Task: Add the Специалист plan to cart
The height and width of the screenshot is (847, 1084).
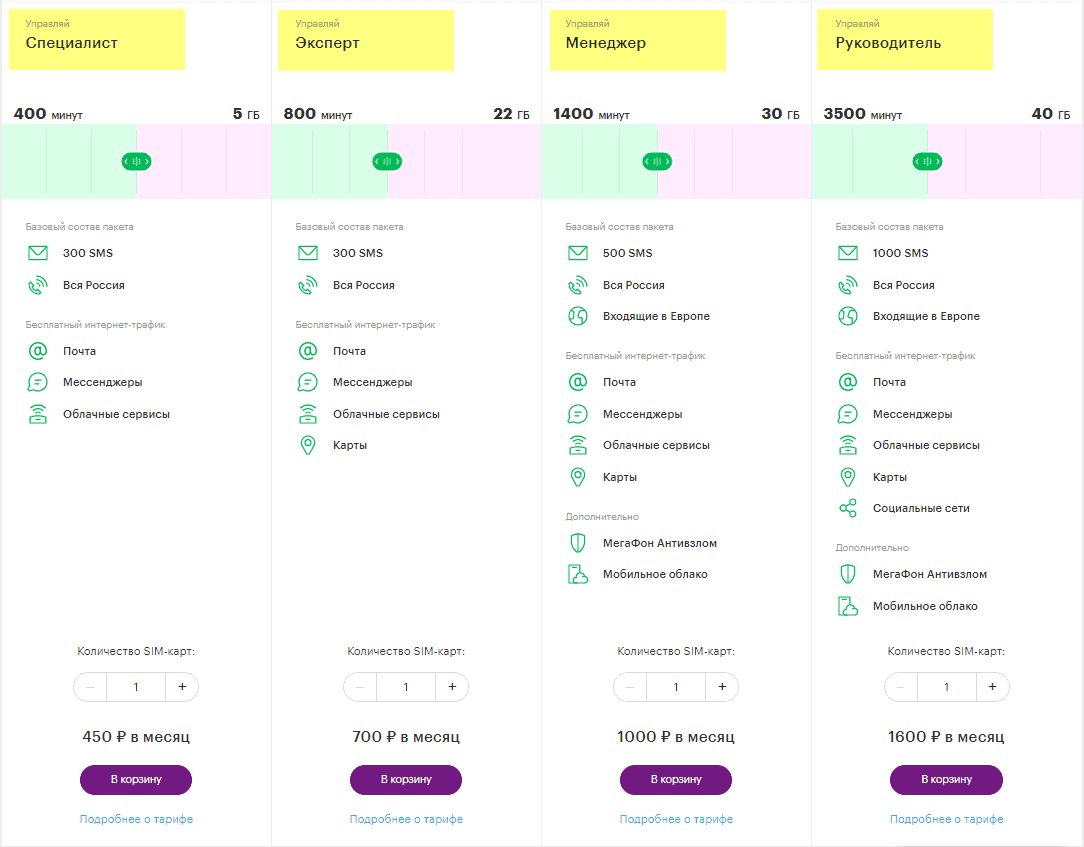Action: (136, 779)
